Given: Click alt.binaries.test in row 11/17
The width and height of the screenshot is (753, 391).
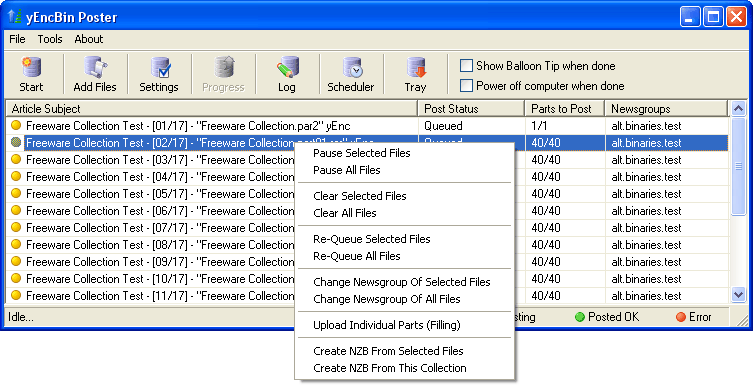Looking at the screenshot, I should 646,295.
